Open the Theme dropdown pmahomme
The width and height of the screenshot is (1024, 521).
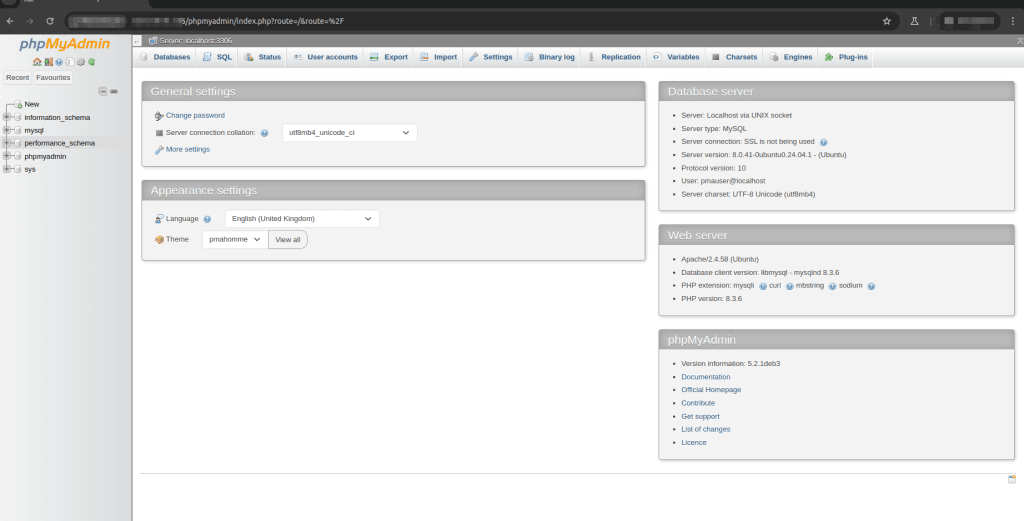235,240
